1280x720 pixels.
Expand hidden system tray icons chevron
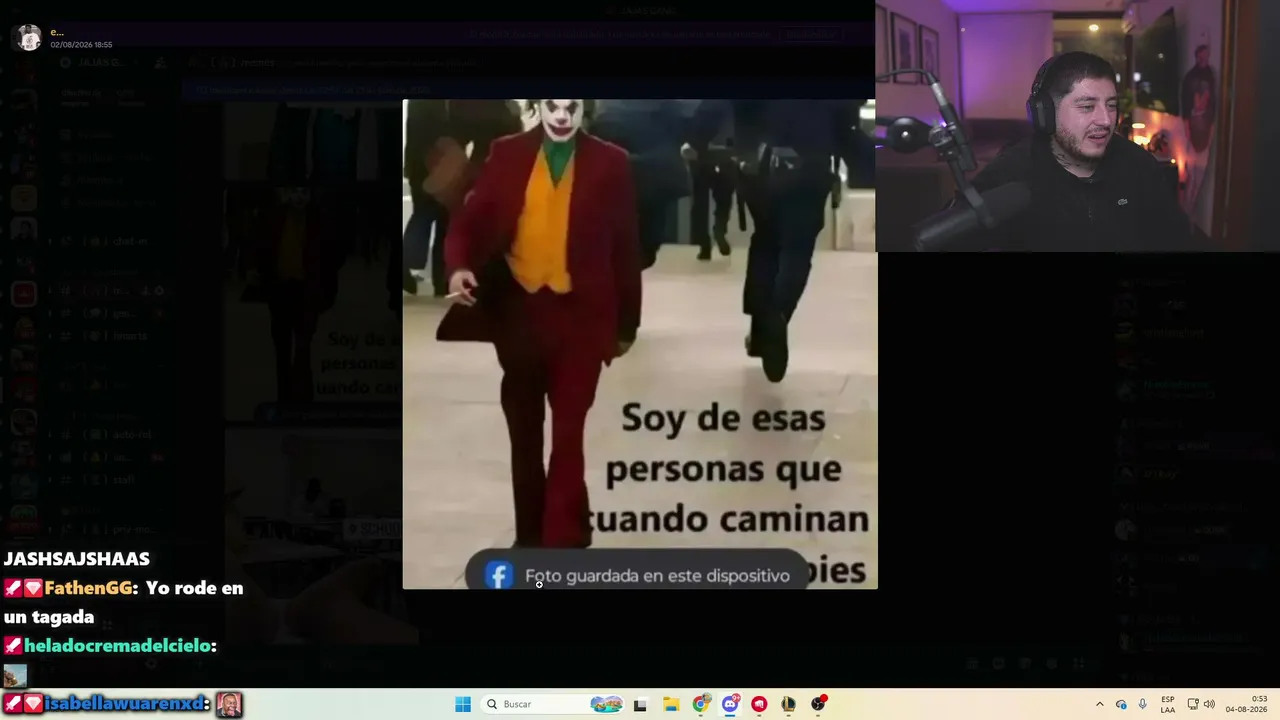point(1100,704)
